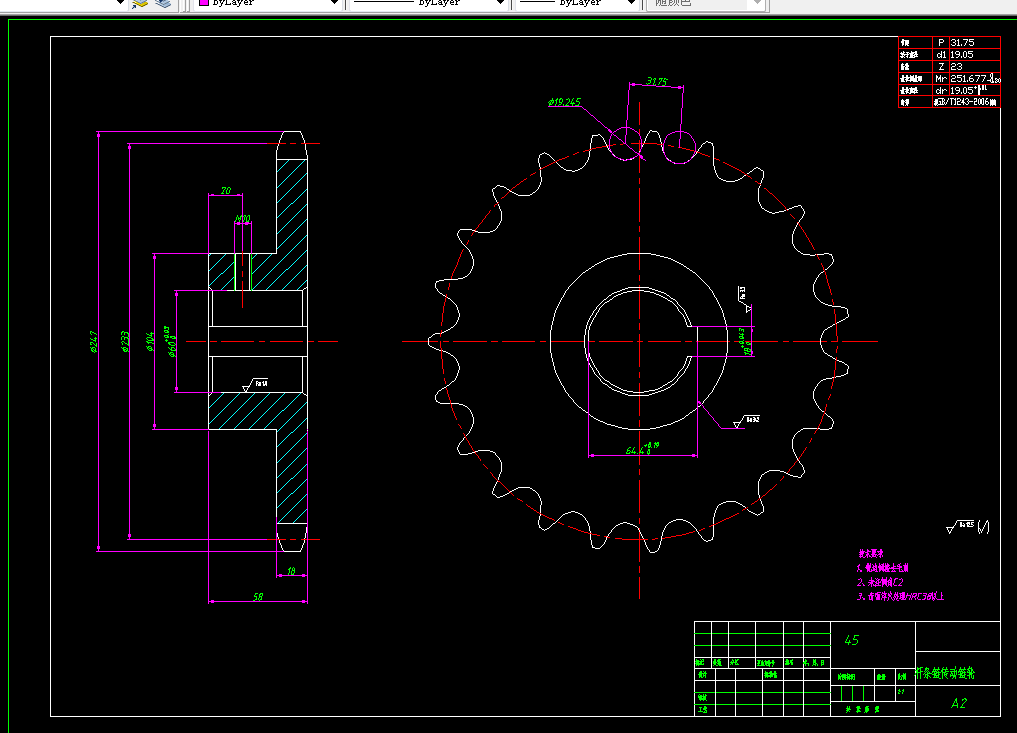Select the material value 45 in title block
Viewport: 1017px width, 733px height.
tap(852, 640)
